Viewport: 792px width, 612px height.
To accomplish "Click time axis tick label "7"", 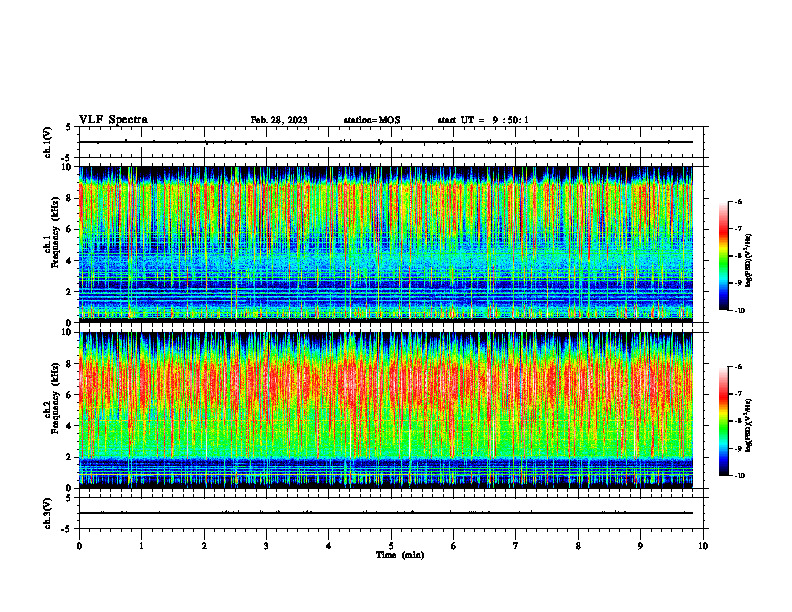I will coord(516,546).
